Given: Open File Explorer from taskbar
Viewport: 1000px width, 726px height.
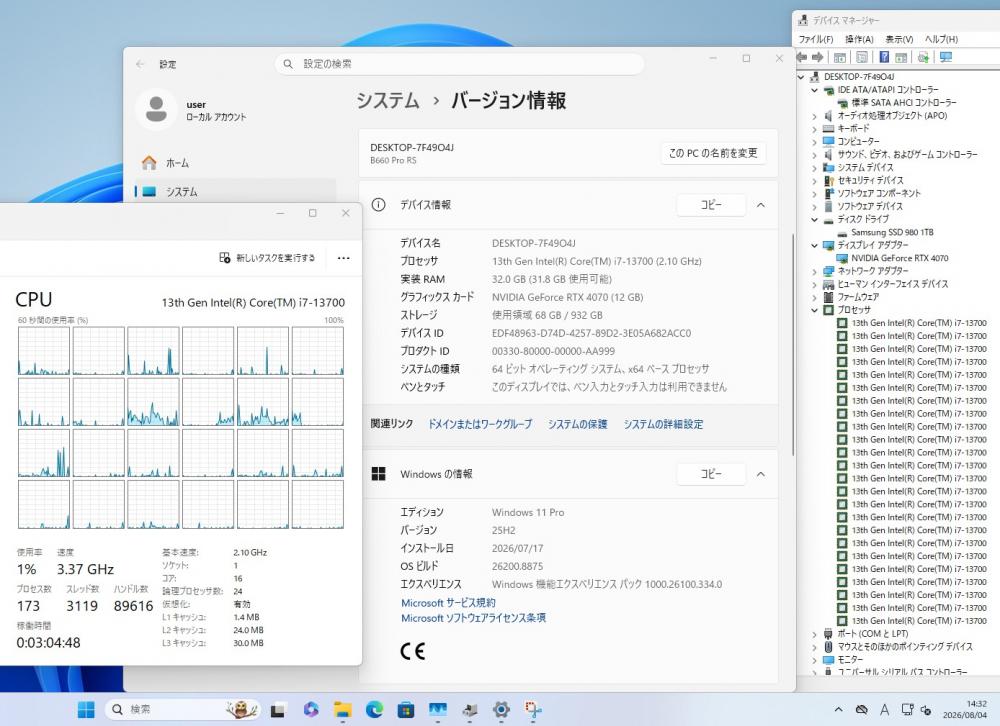Looking at the screenshot, I should point(342,709).
